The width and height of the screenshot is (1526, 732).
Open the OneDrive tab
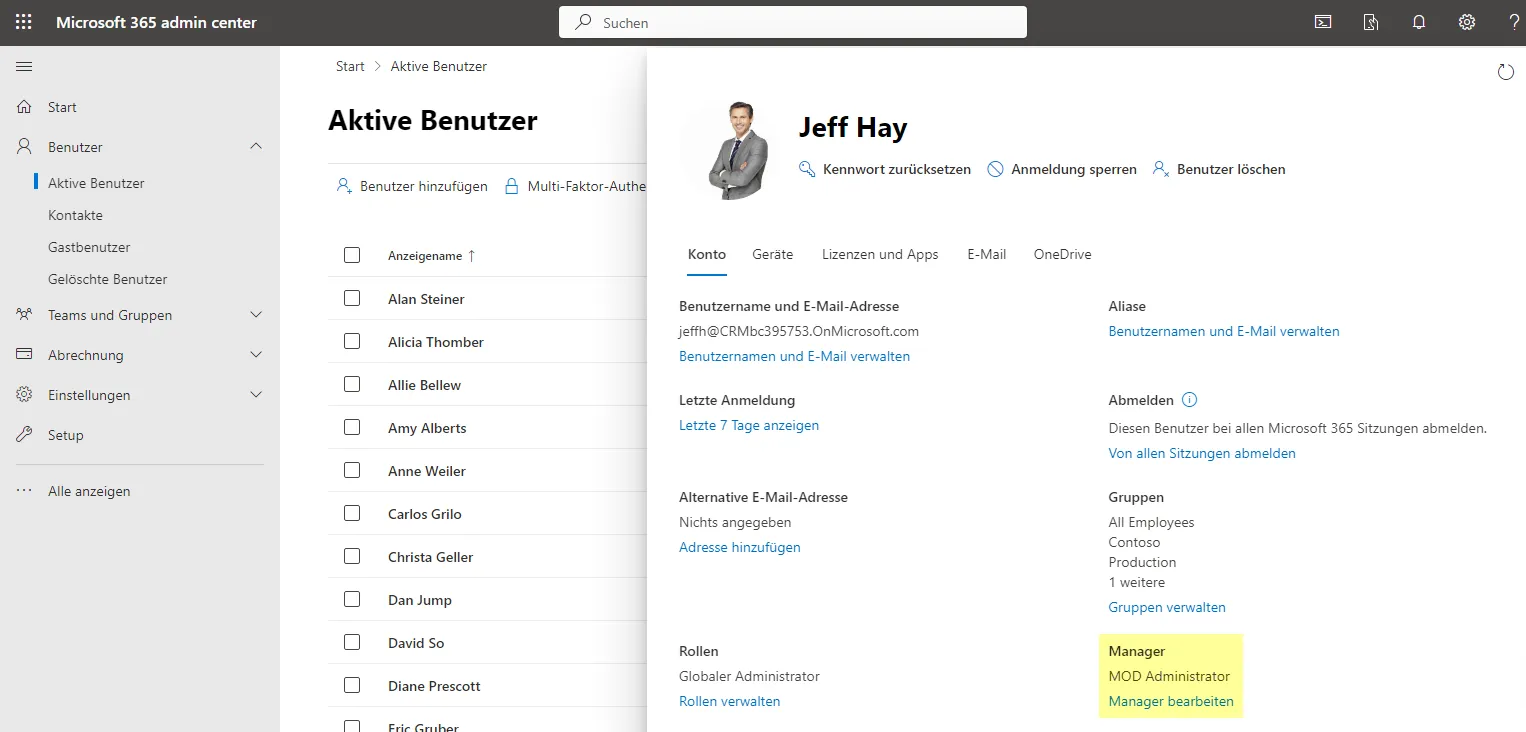pyautogui.click(x=1063, y=254)
